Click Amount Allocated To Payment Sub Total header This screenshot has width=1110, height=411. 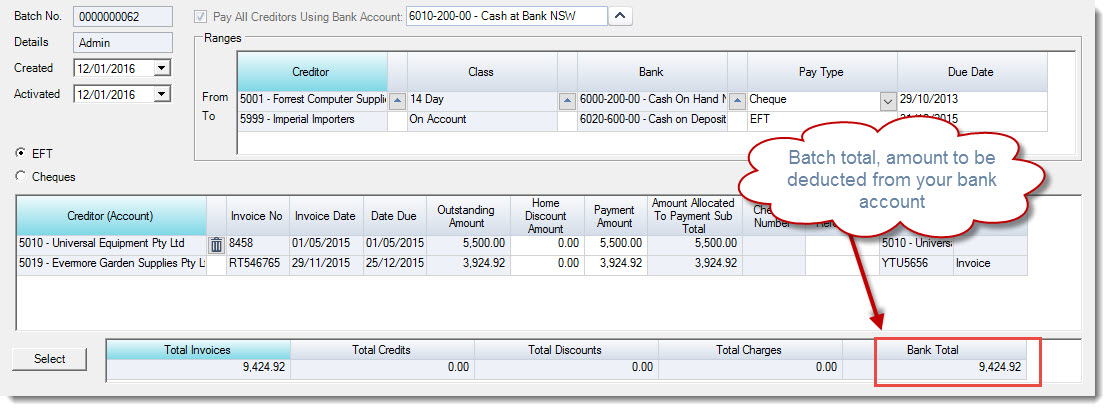(x=694, y=216)
